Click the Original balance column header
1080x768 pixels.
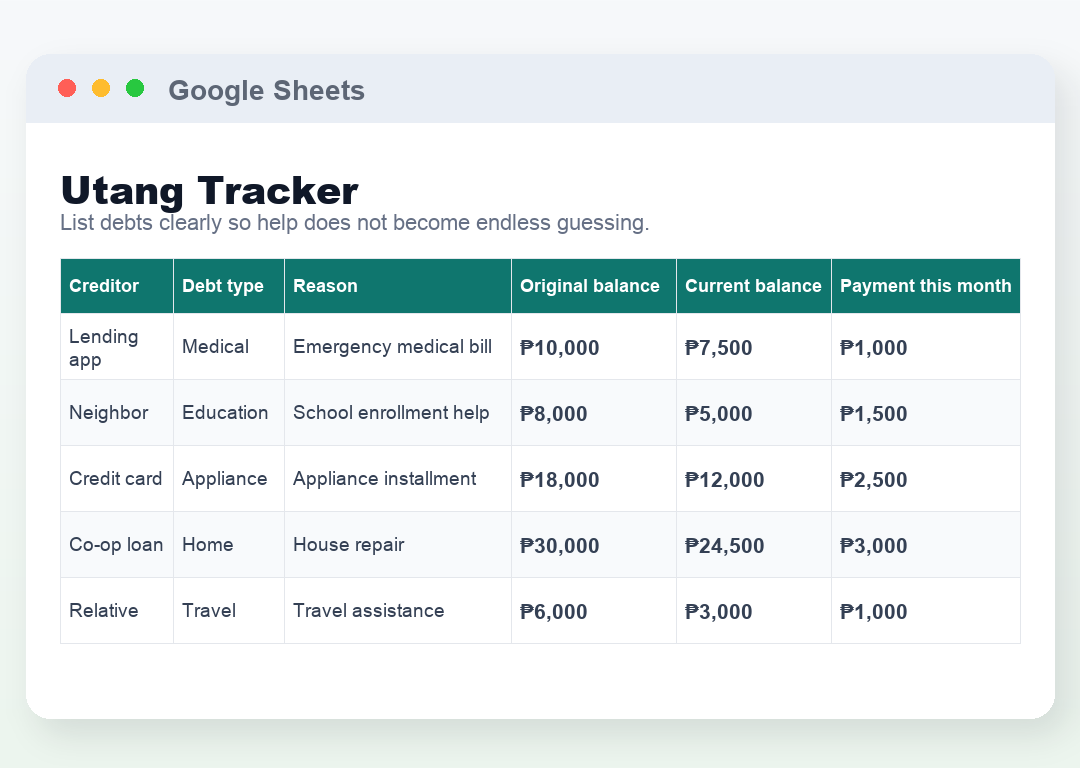594,286
